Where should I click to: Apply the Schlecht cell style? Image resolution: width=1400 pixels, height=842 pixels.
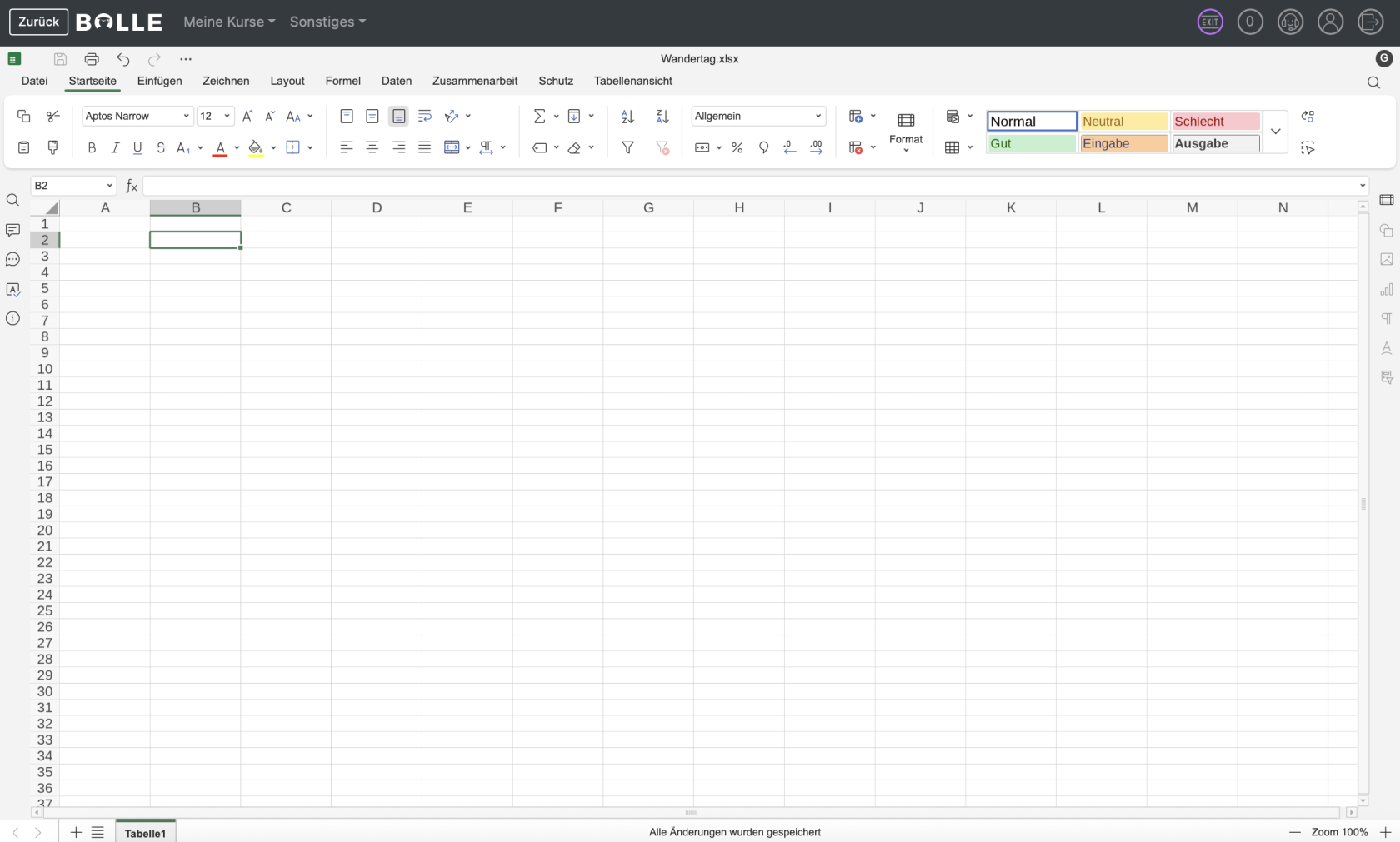1216,122
